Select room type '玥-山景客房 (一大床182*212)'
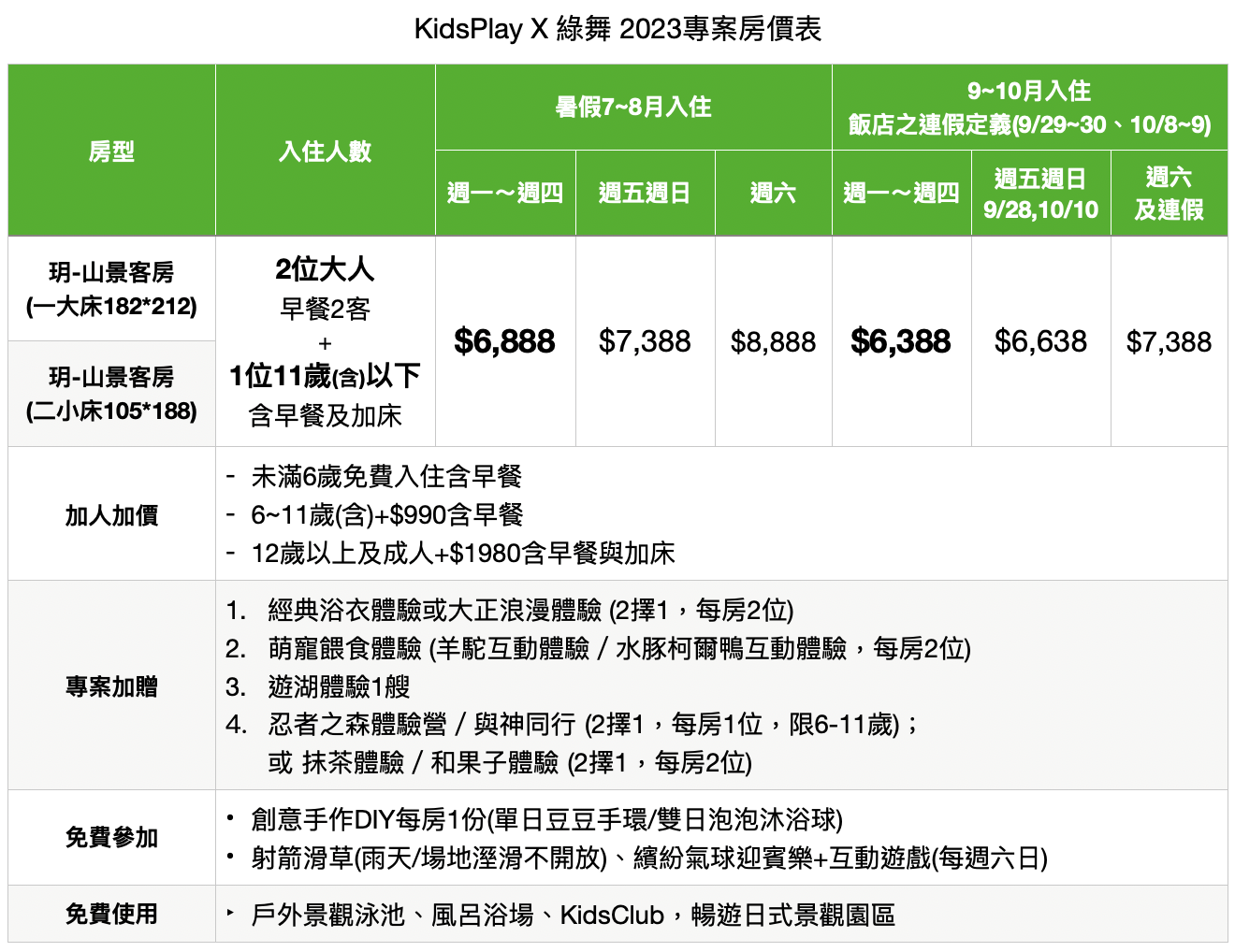This screenshot has height=952, width=1235. point(111,289)
